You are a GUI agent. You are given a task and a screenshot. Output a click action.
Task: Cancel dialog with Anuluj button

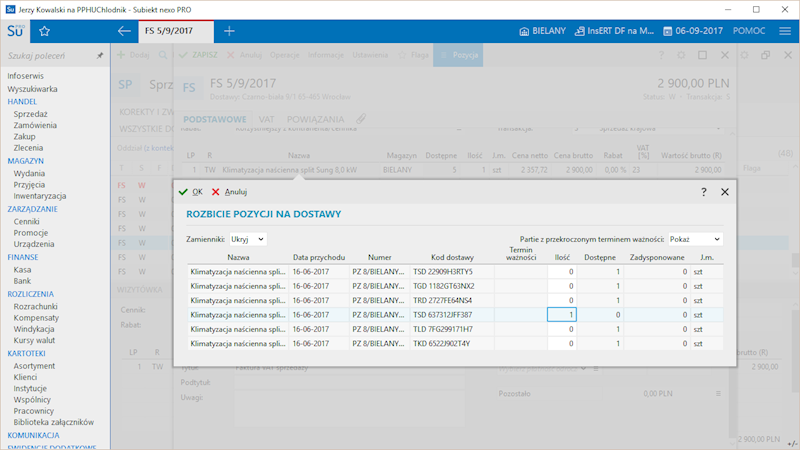[x=229, y=192]
